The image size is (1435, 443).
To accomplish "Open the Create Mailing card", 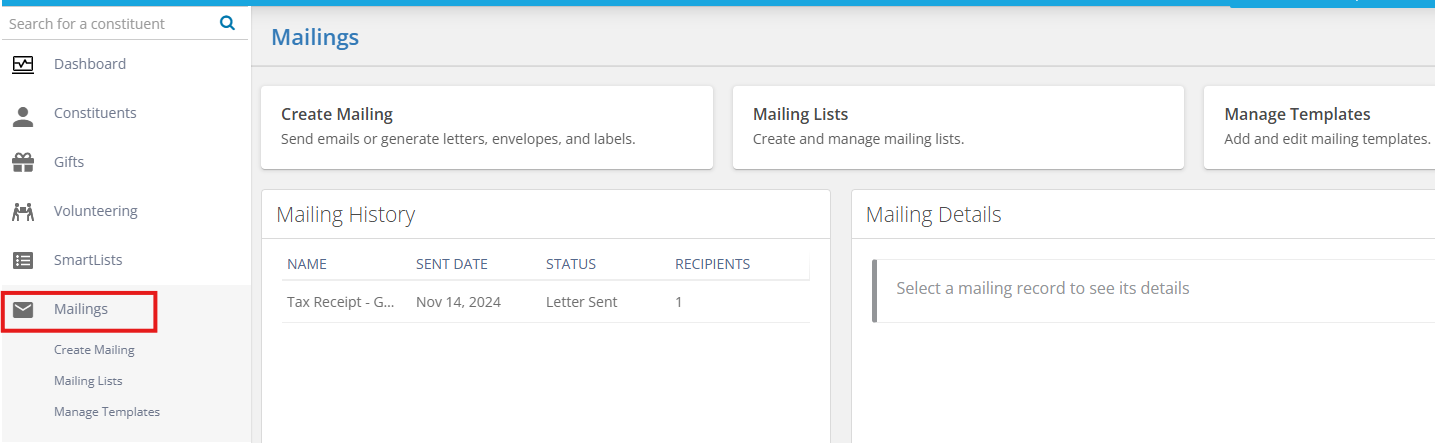I will 487,127.
